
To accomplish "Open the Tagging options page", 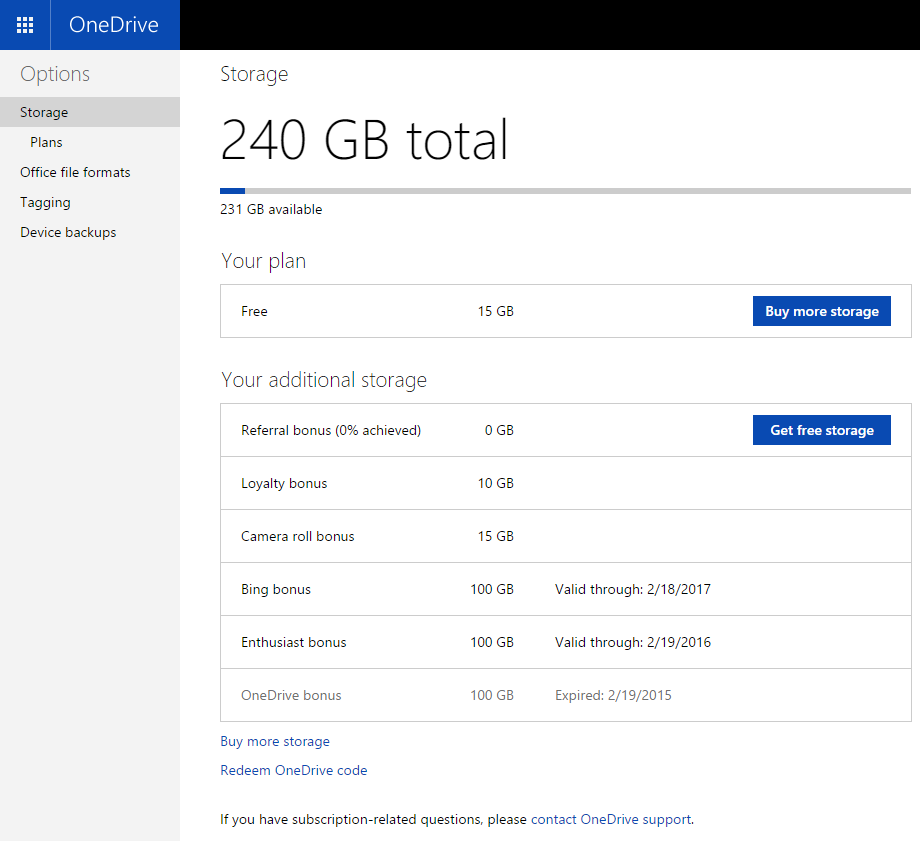I will pyautogui.click(x=45, y=203).
